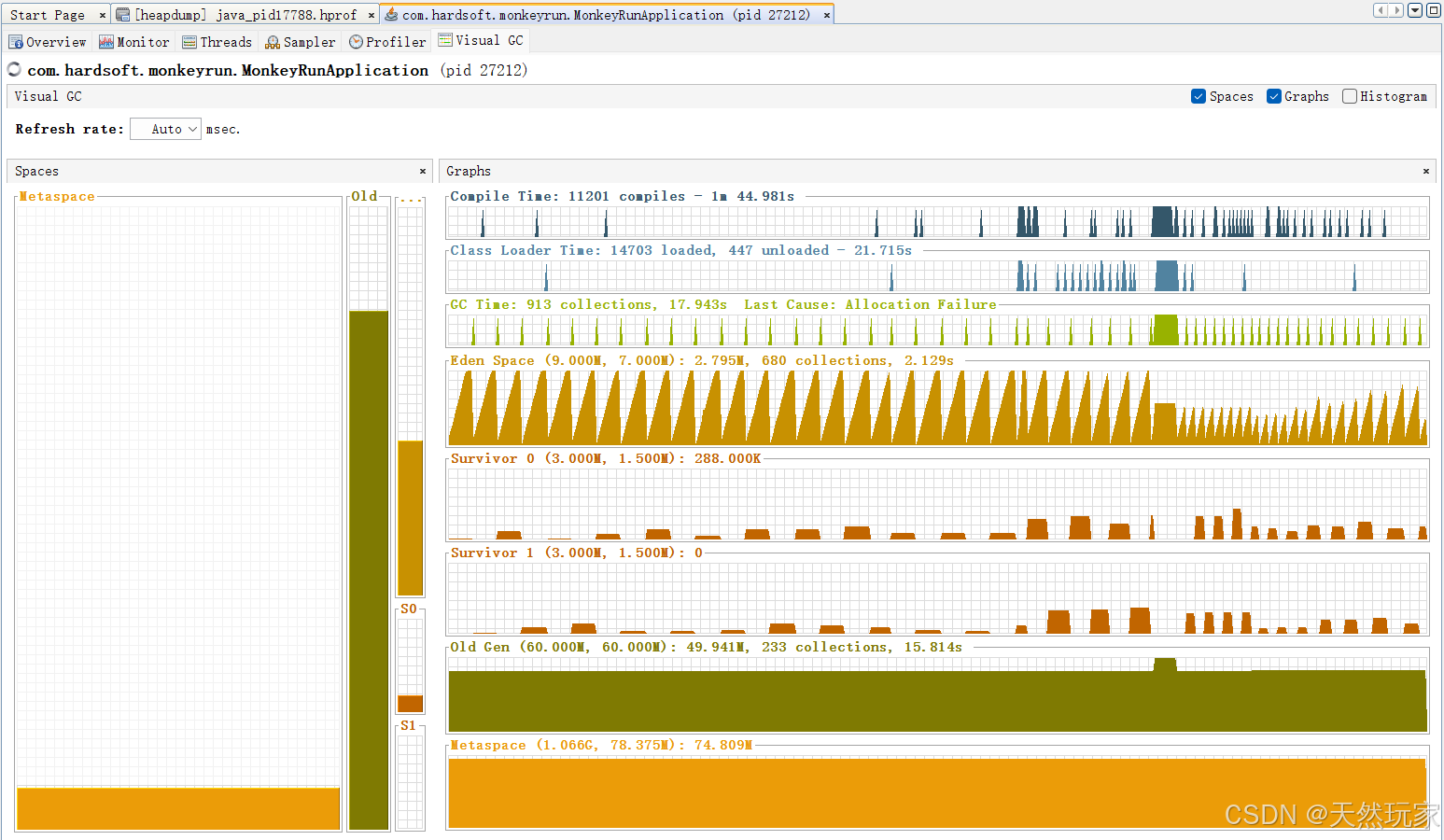Image resolution: width=1444 pixels, height=840 pixels.
Task: Click the Refresh rate label
Action: [69, 129]
